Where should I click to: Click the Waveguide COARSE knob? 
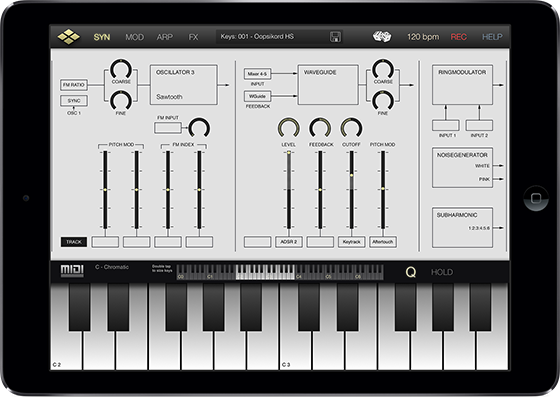tap(383, 69)
